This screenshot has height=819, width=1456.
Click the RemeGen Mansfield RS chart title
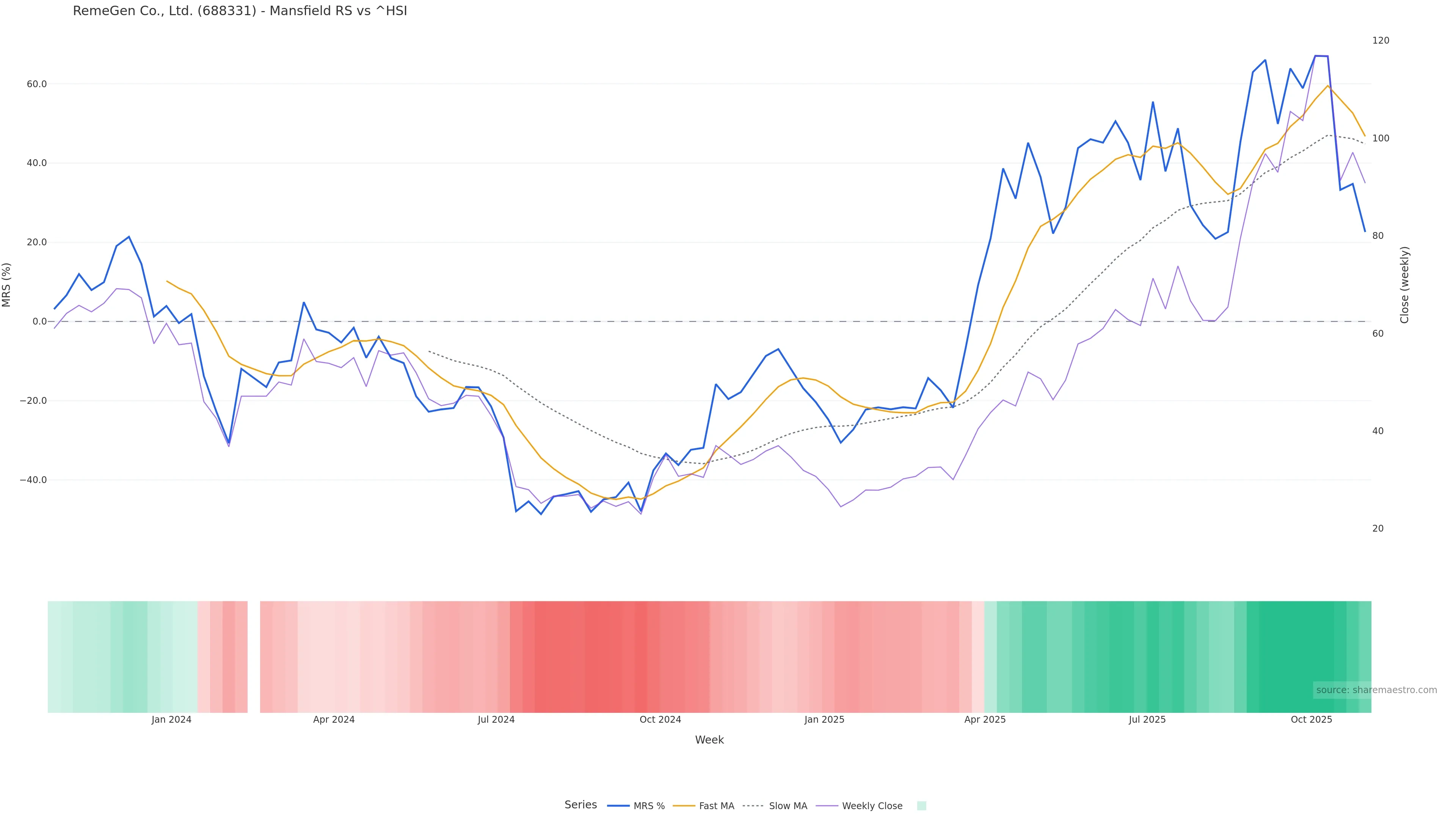coord(240,11)
